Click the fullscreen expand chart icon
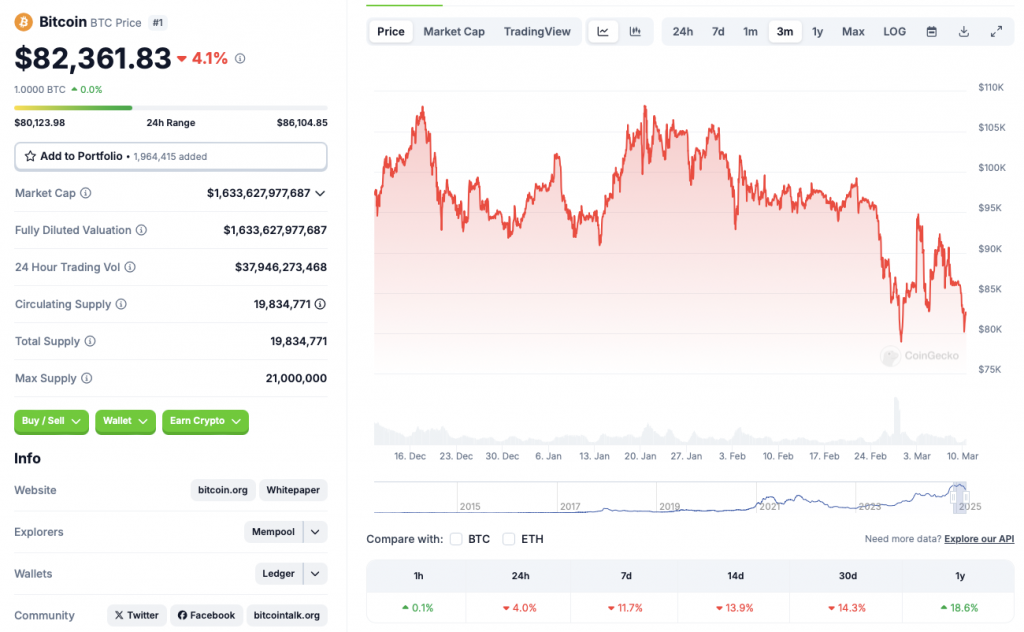This screenshot has height=632, width=1024. (x=996, y=31)
